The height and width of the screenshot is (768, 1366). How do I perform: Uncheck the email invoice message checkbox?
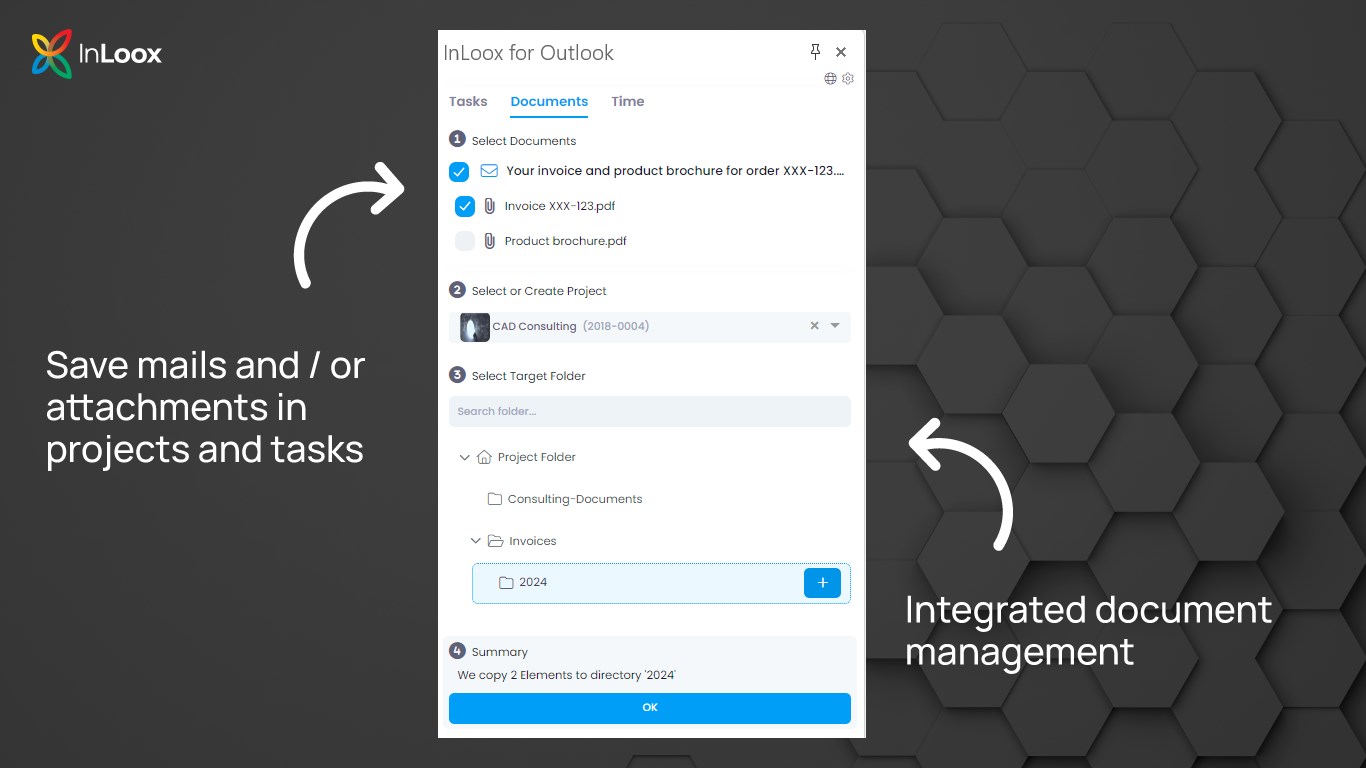(459, 171)
